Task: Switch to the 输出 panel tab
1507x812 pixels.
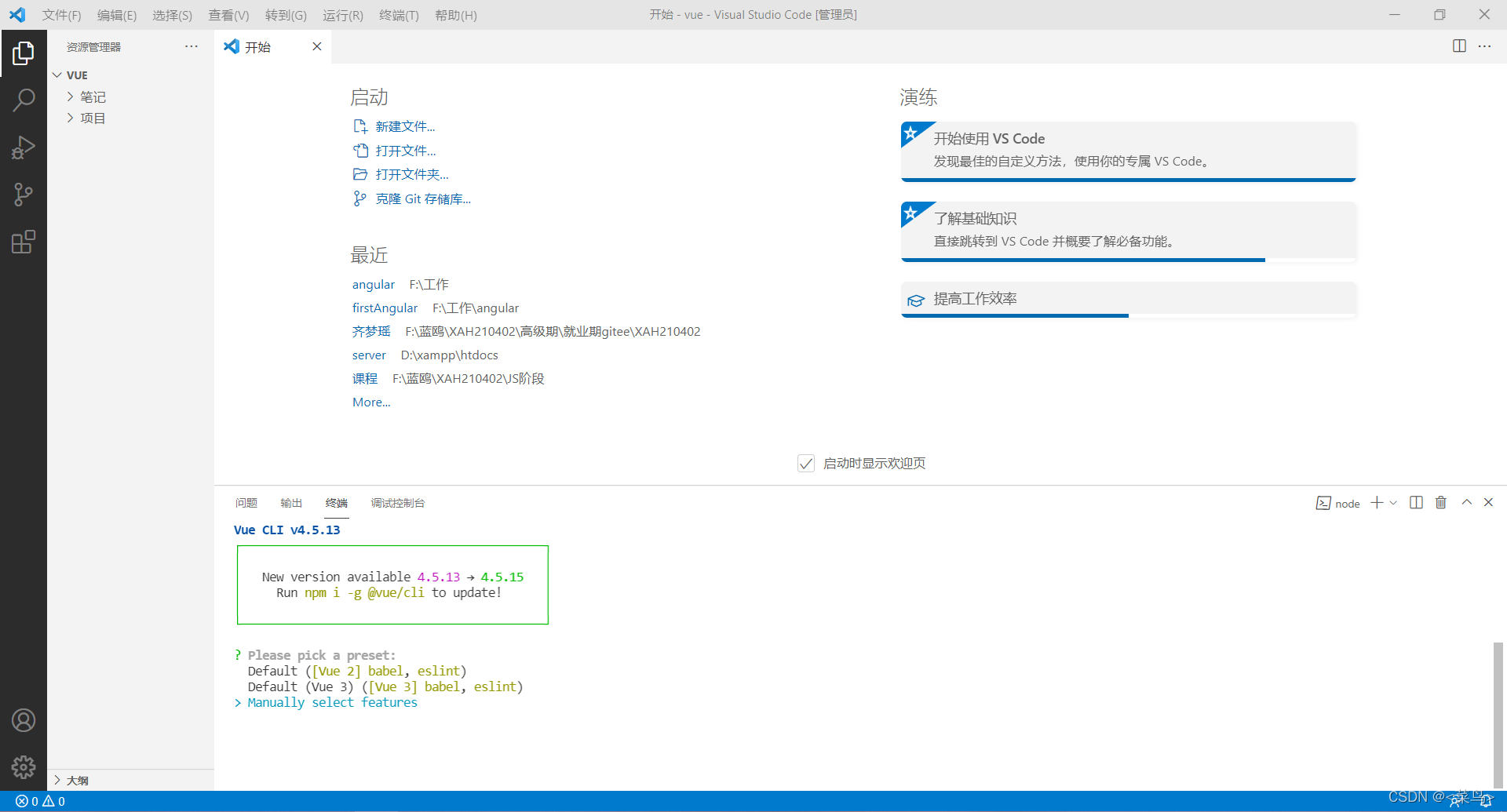Action: [291, 503]
